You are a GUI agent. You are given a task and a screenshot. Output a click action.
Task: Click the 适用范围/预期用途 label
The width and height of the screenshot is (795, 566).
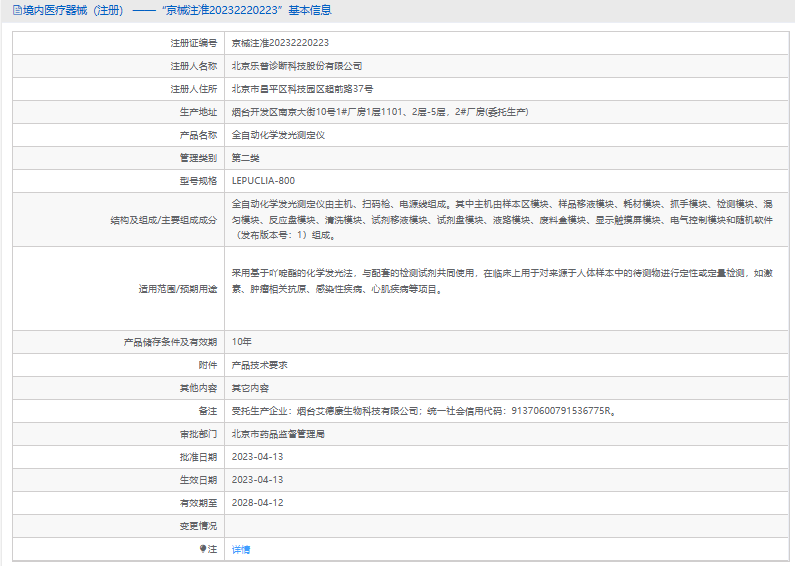[178, 289]
